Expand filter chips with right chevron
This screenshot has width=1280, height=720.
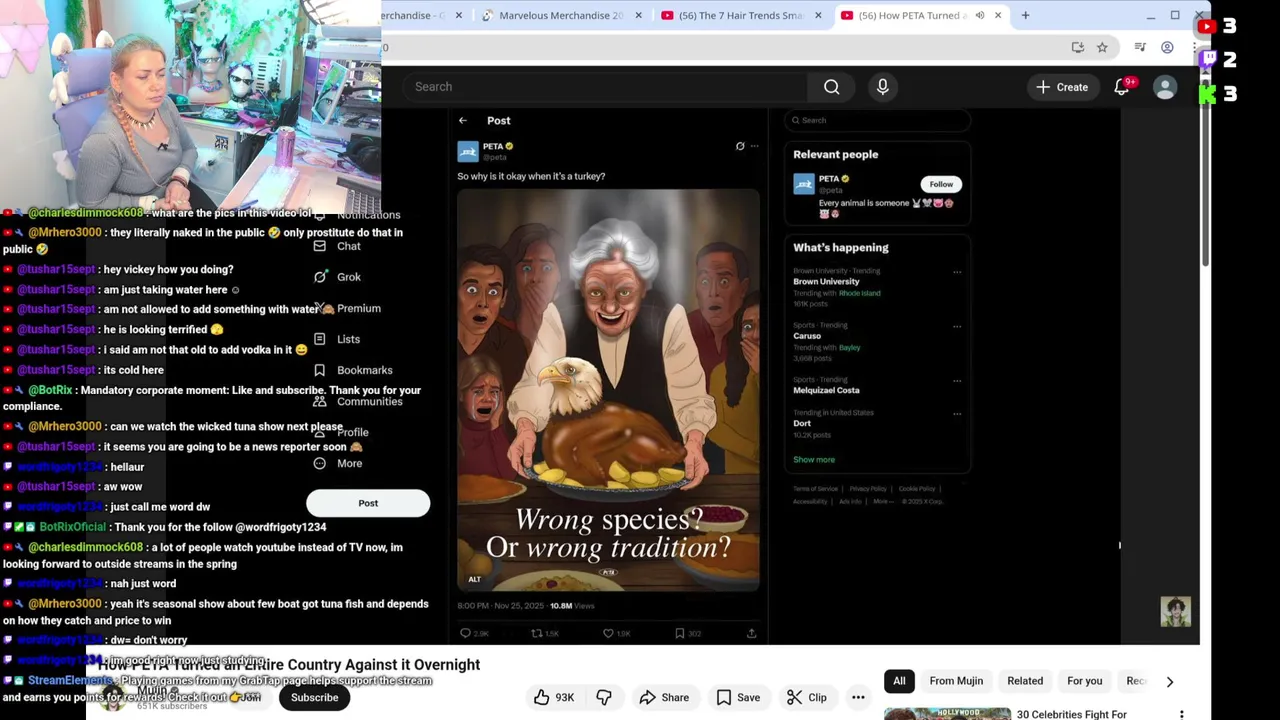(x=1169, y=682)
